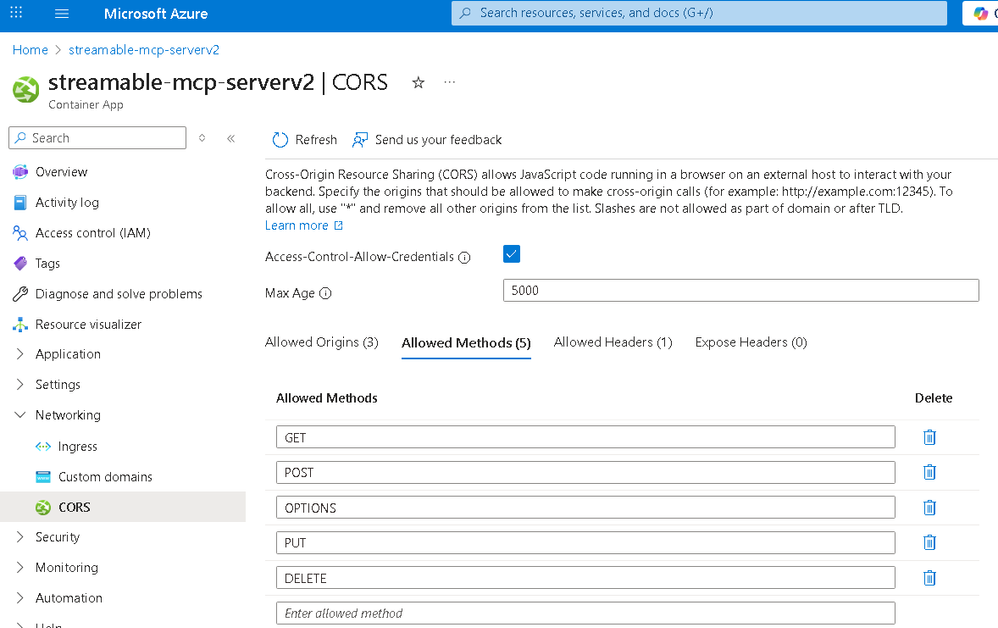This screenshot has width=998, height=628.
Task: Favorite this page with the star icon
Action: click(418, 83)
